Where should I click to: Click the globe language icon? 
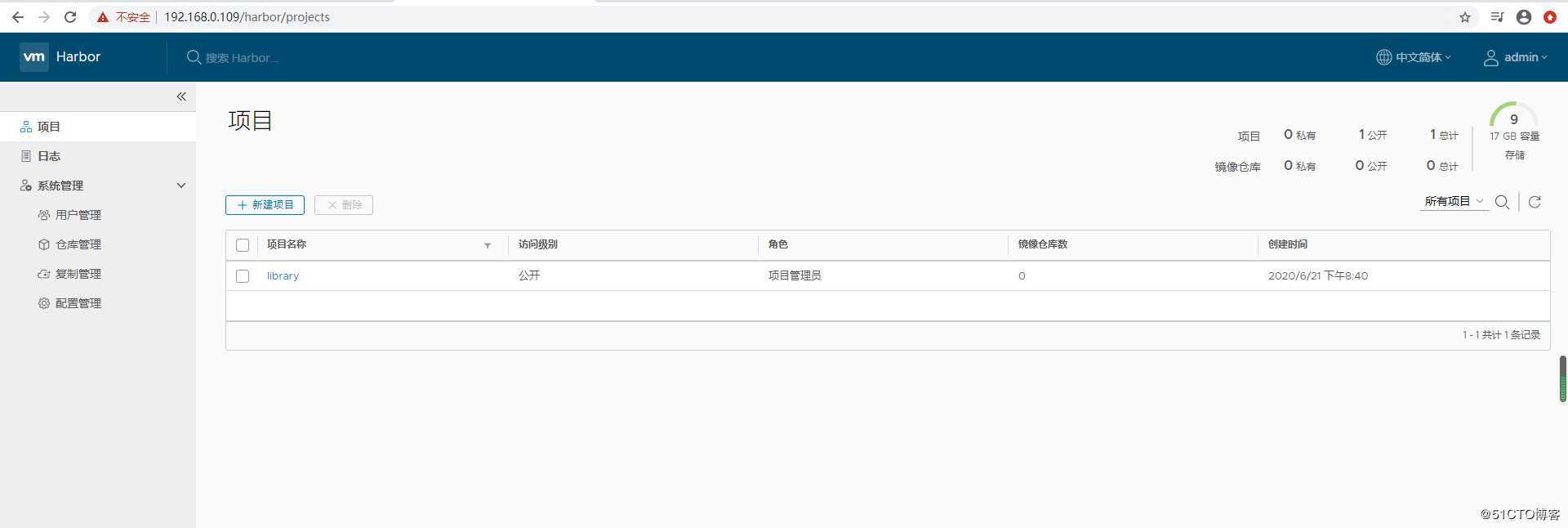tap(1383, 57)
